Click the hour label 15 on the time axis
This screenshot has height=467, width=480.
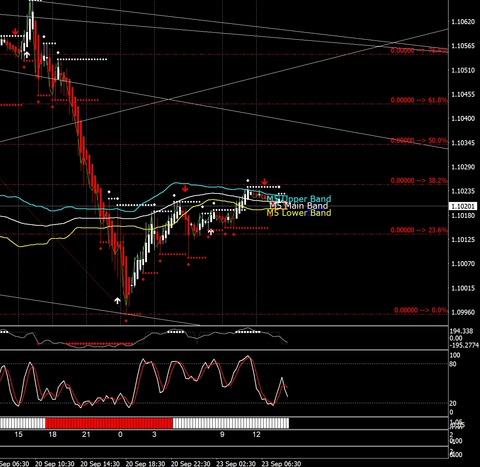pyautogui.click(x=19, y=434)
